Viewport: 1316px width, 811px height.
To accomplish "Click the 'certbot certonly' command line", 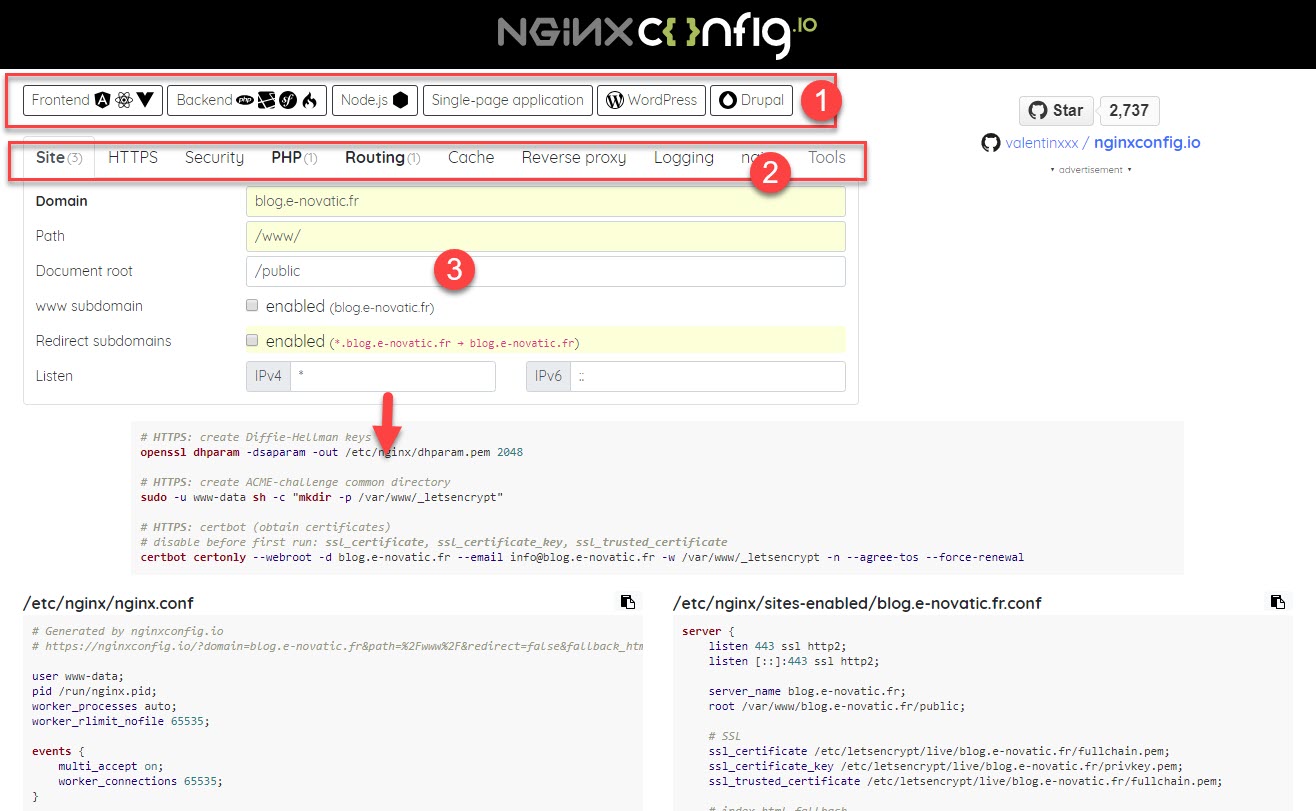I will (x=582, y=557).
